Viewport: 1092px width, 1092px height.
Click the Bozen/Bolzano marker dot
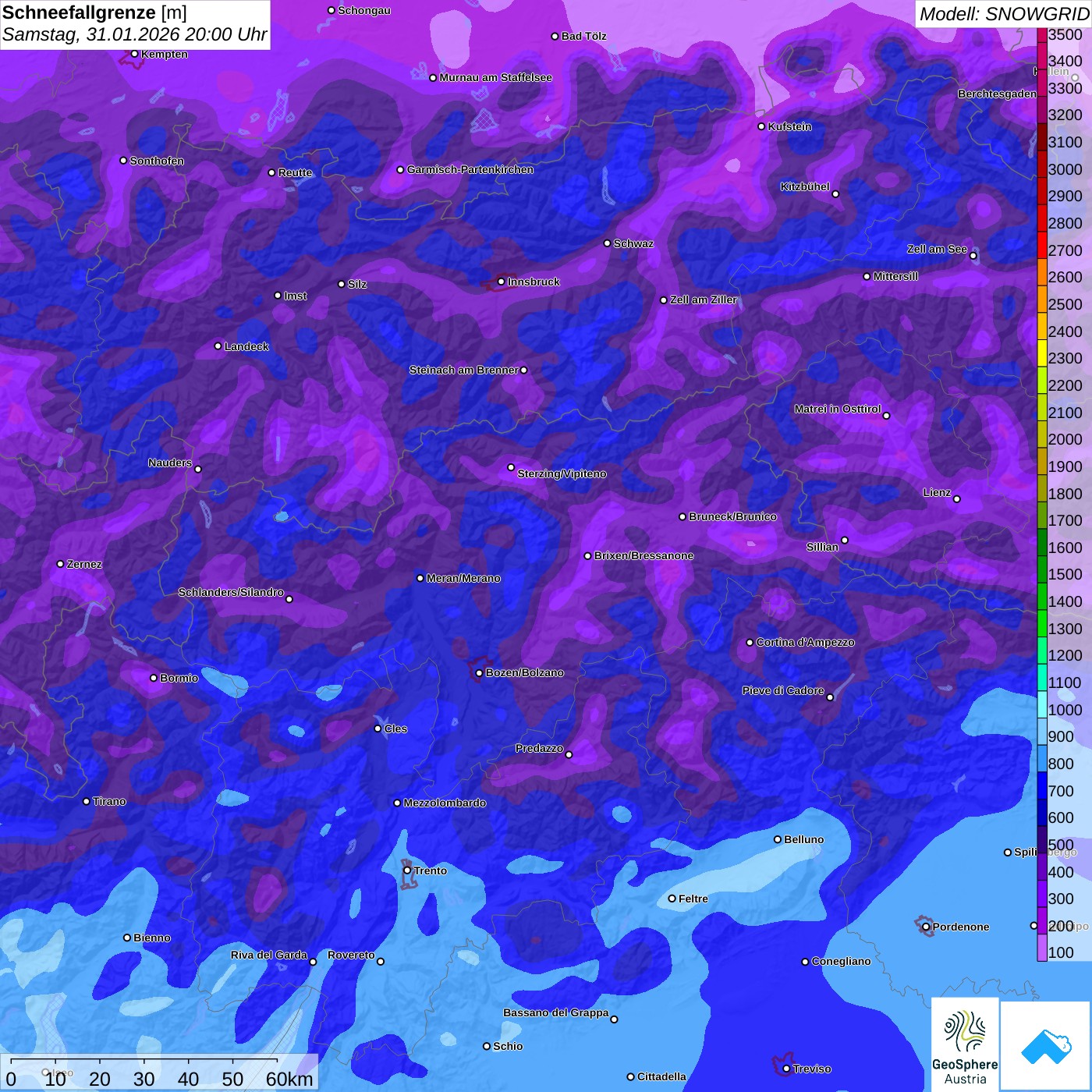(480, 672)
